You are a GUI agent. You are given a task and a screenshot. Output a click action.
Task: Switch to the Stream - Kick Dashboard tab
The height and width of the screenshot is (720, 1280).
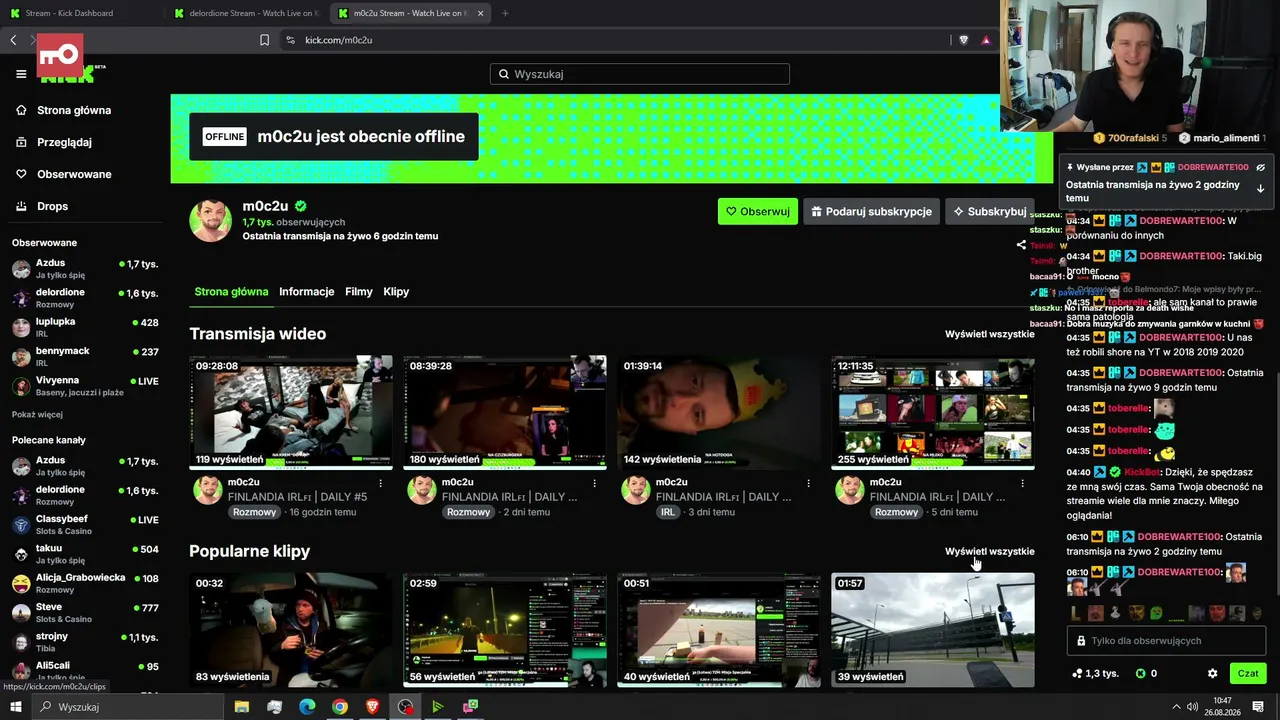78,13
